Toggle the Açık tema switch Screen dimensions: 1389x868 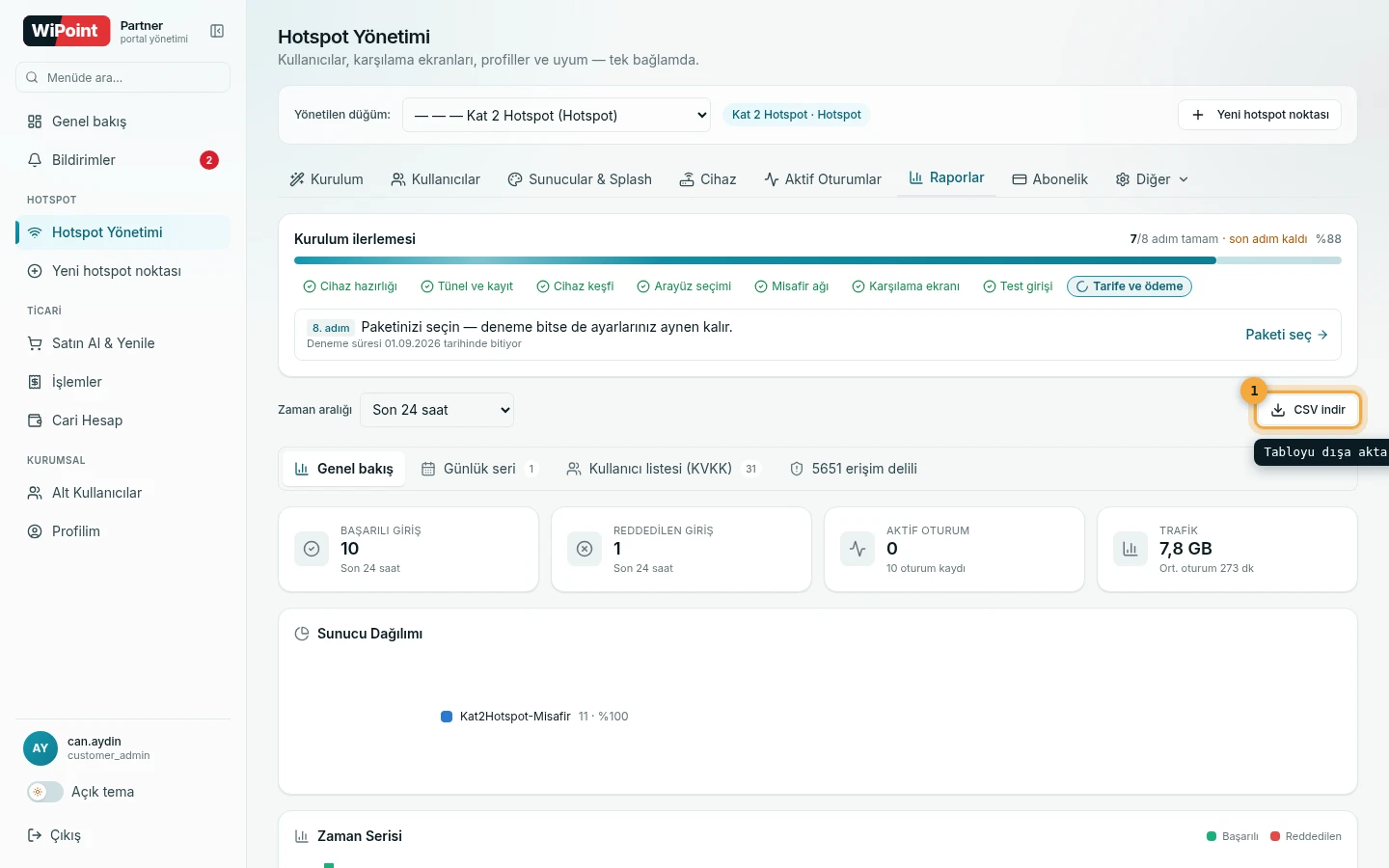[x=45, y=792]
